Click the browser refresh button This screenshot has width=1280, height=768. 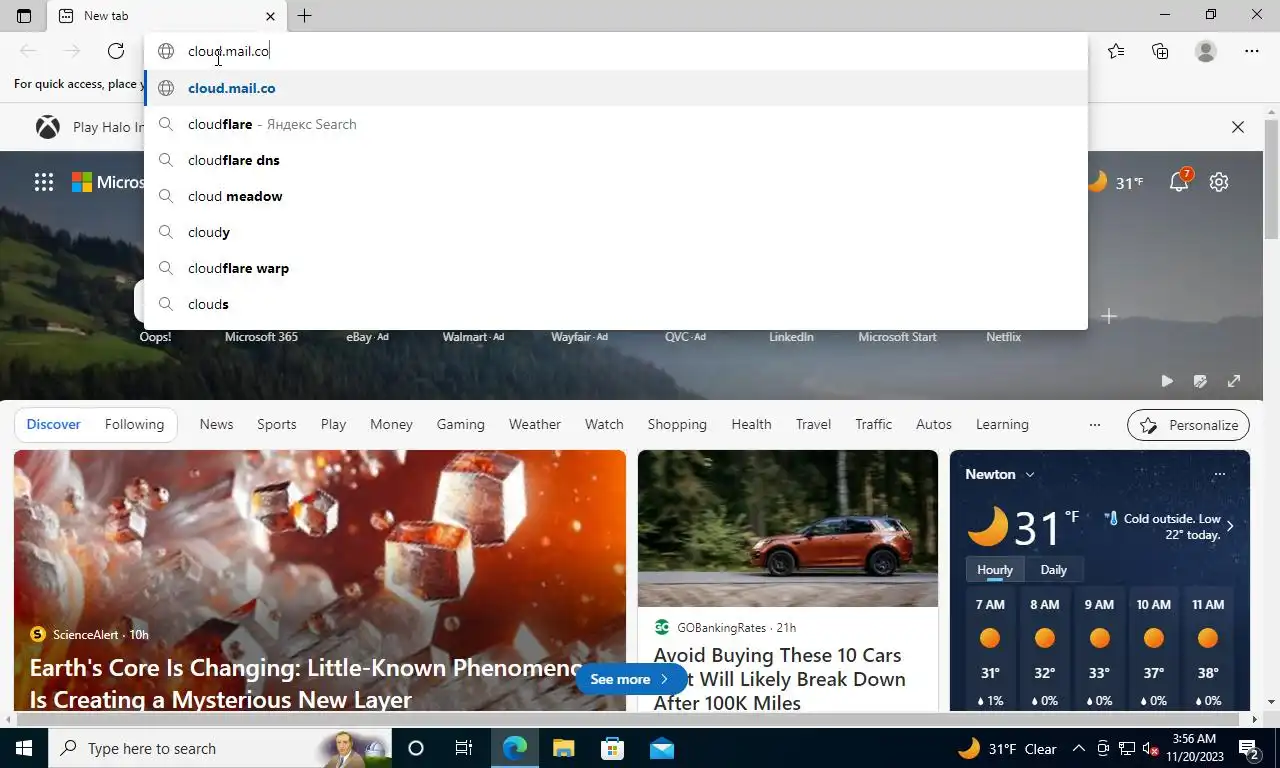point(116,51)
